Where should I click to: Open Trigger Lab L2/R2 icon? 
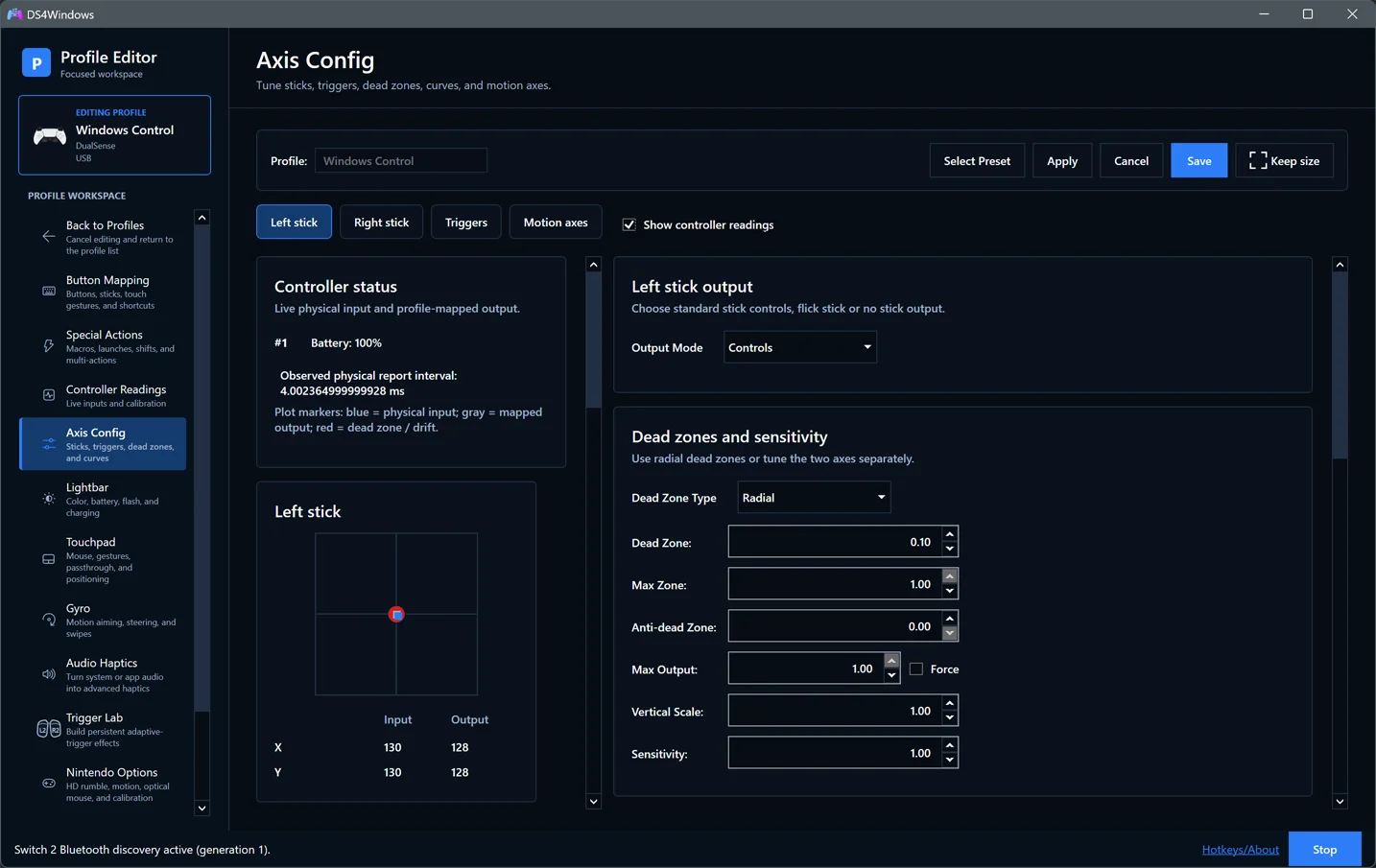(49, 729)
